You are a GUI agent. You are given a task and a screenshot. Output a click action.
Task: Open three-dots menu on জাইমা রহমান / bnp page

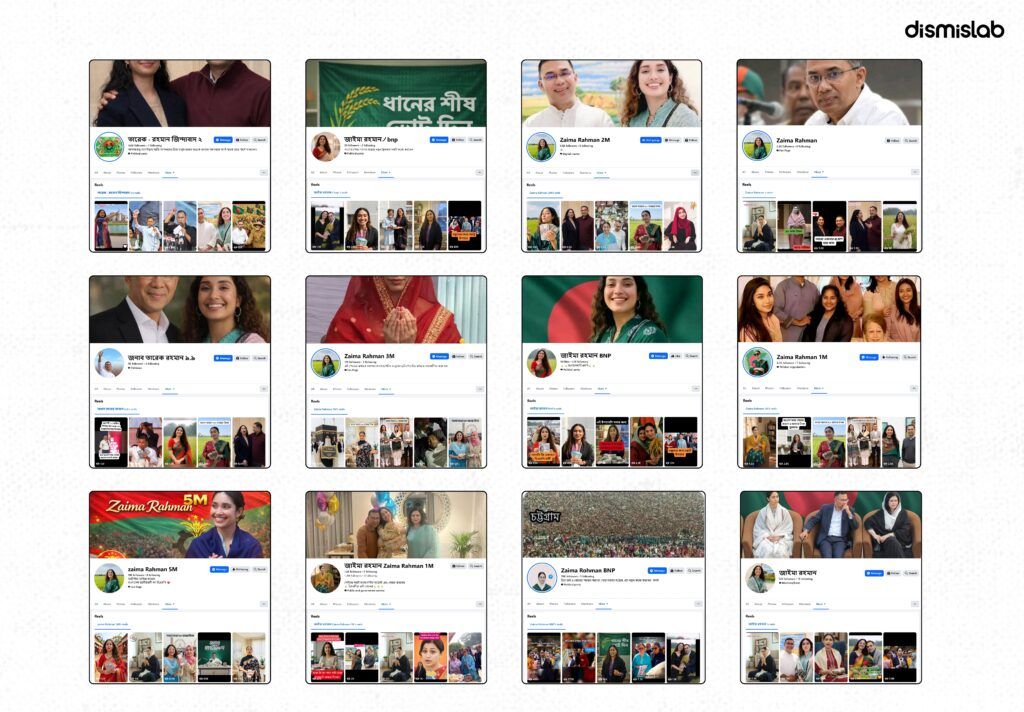pos(479,172)
